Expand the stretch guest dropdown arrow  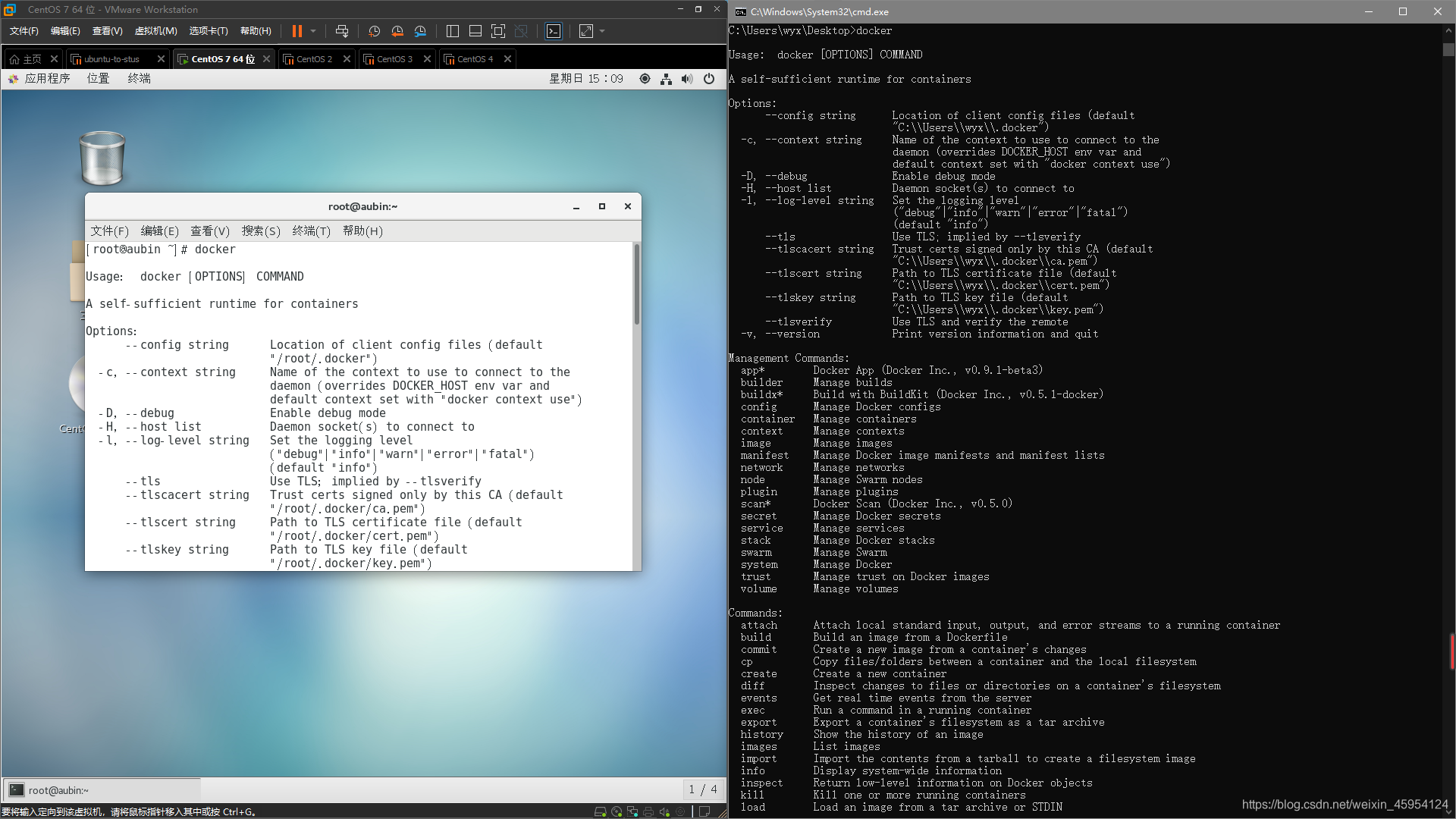pyautogui.click(x=602, y=31)
